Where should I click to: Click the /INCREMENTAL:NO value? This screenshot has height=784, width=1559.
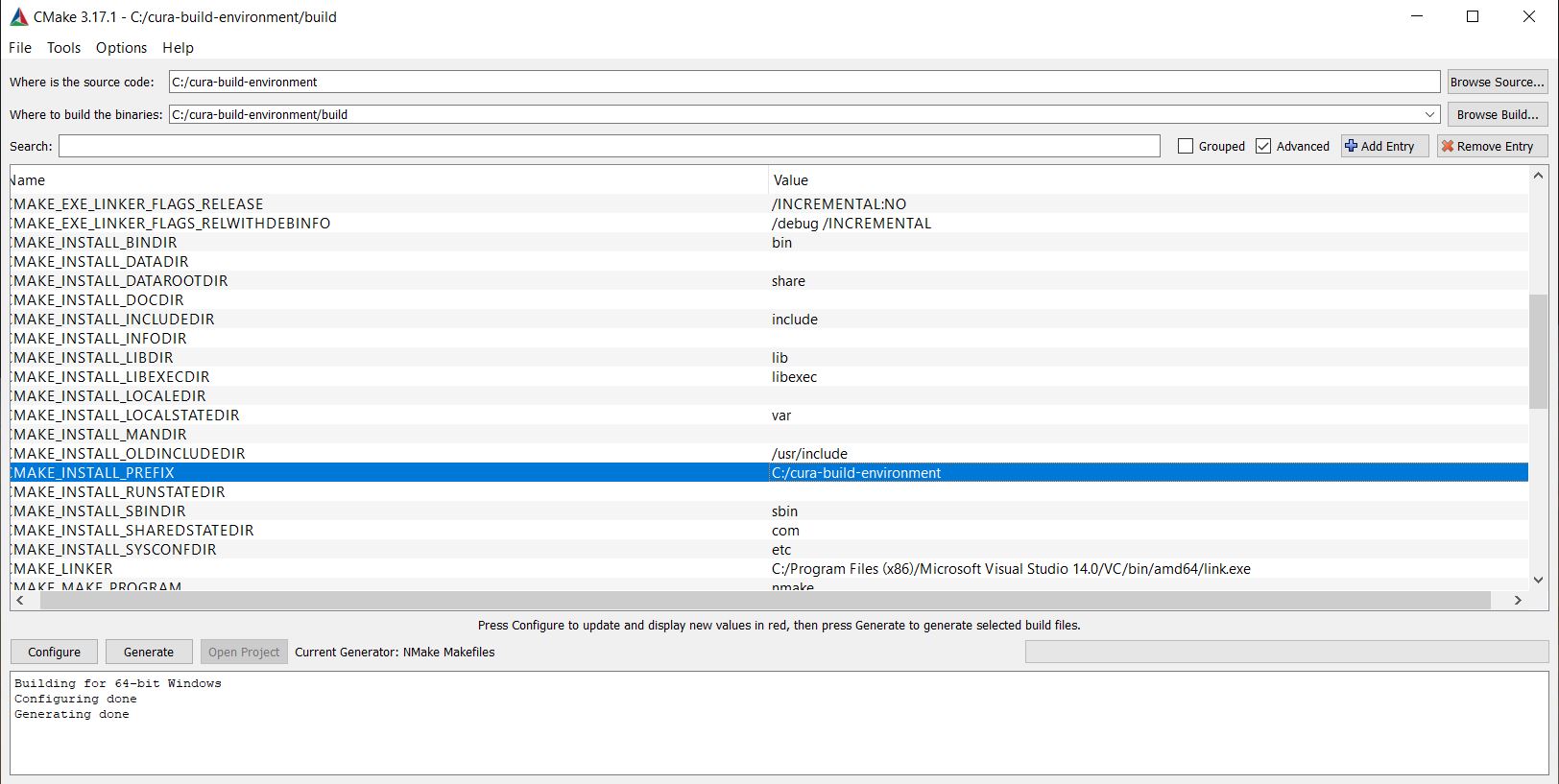point(838,203)
